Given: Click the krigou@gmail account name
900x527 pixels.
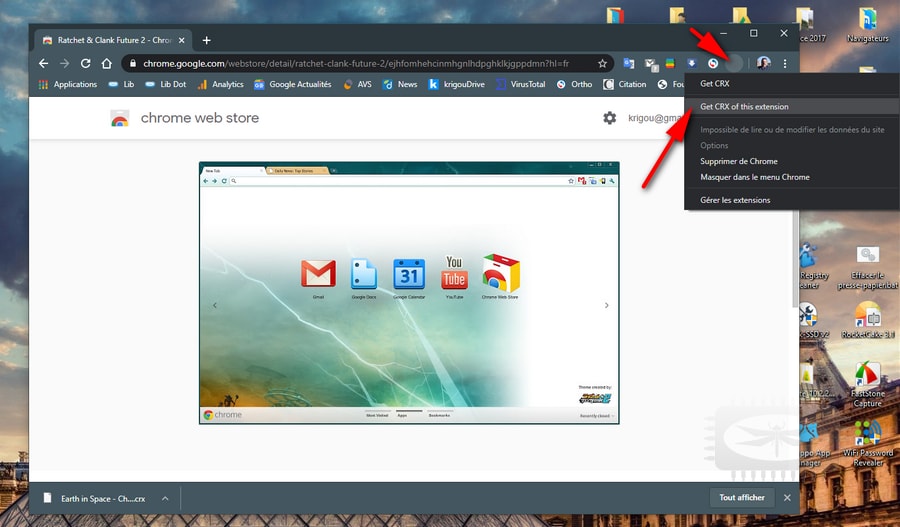Looking at the screenshot, I should 655,118.
